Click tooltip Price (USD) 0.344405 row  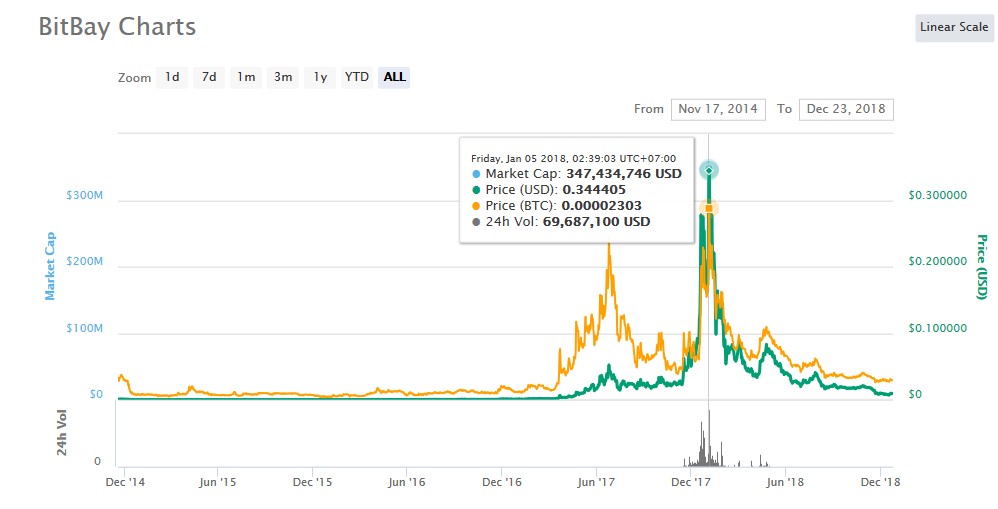pos(549,190)
